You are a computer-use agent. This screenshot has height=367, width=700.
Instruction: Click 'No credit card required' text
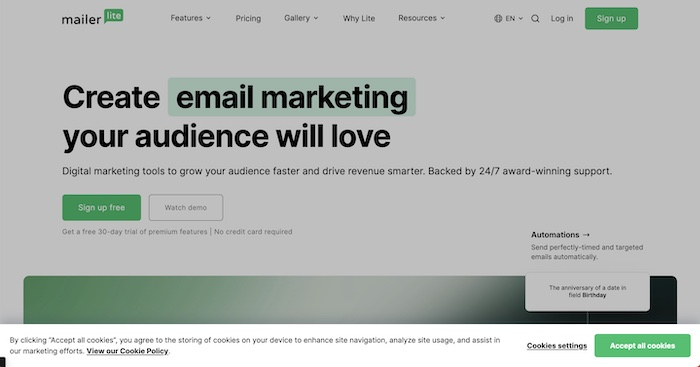[253, 232]
